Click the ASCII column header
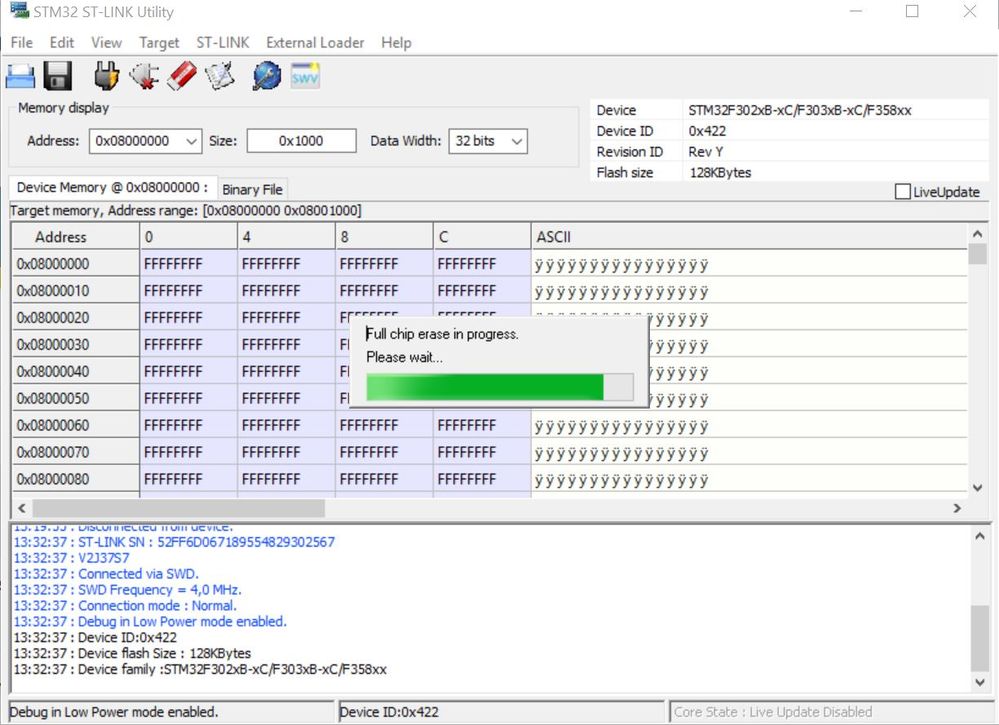The image size is (999, 725). 749,237
